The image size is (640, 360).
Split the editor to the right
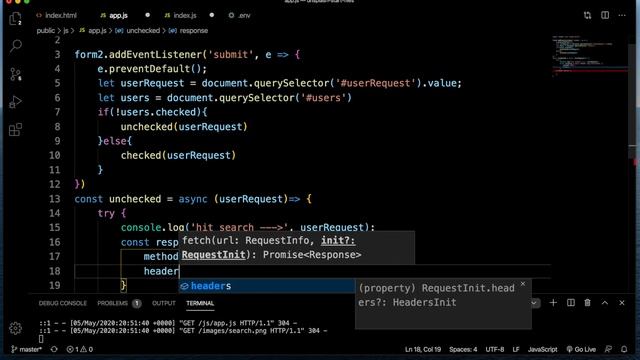tap(605, 16)
